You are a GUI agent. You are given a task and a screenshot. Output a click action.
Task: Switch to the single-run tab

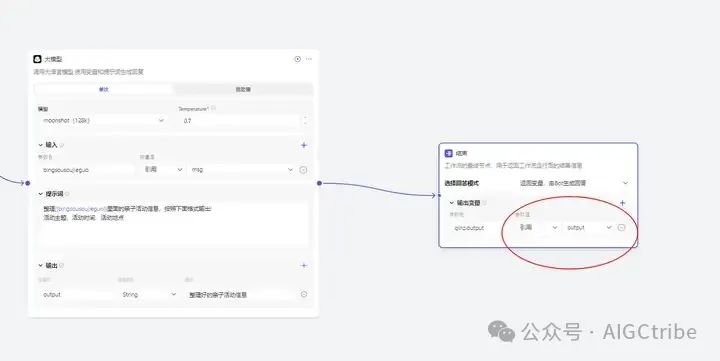tap(104, 90)
